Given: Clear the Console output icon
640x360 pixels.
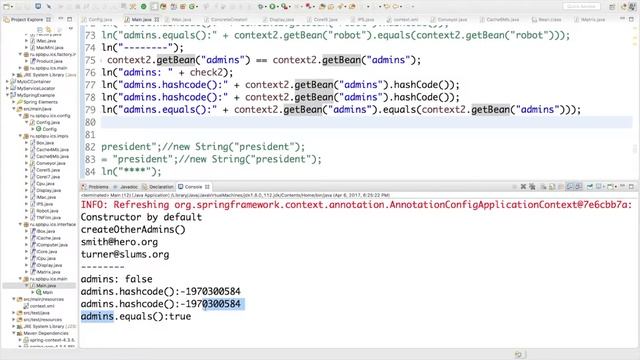Looking at the screenshot, I should [x=544, y=187].
